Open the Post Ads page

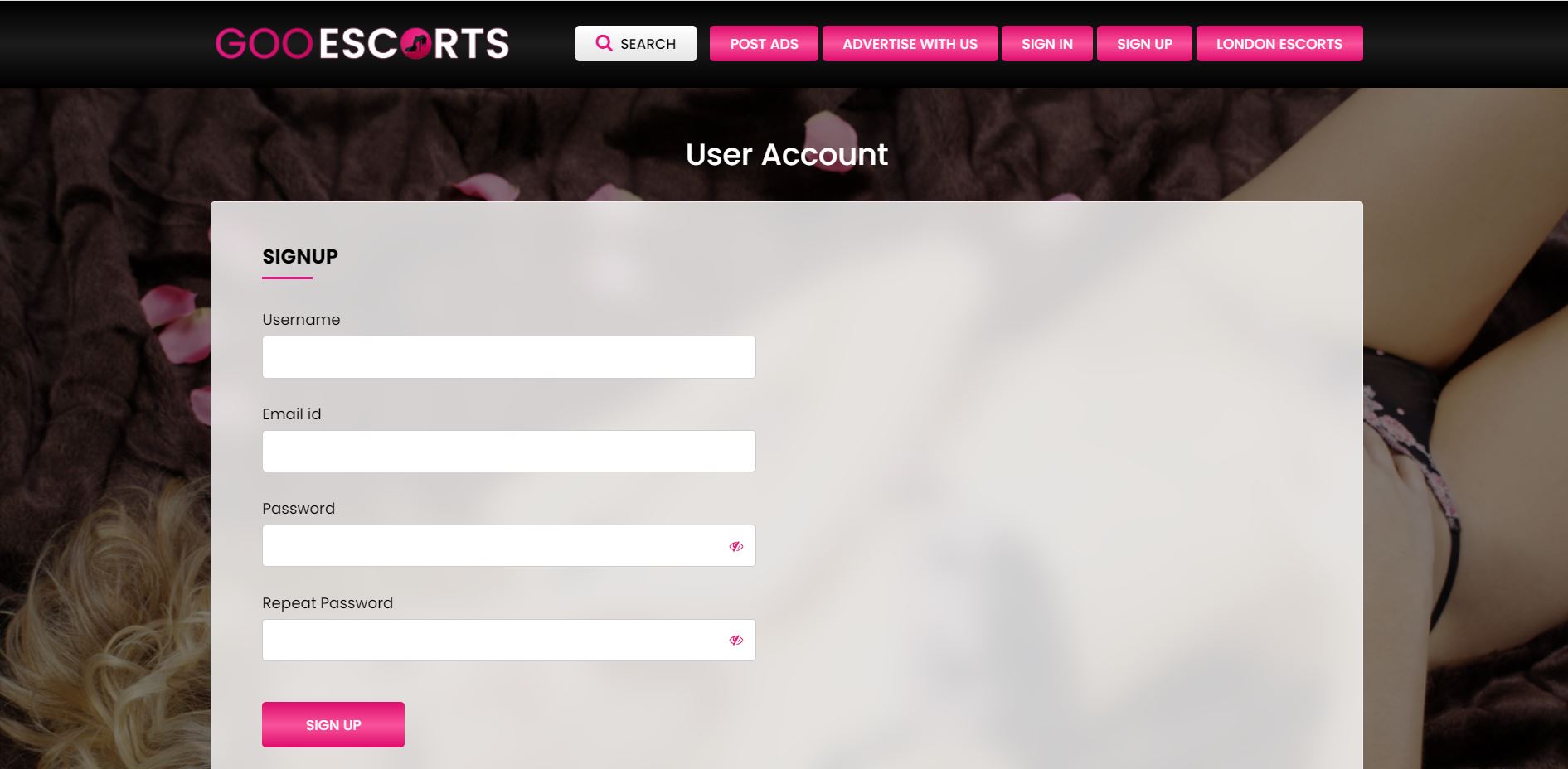pyautogui.click(x=764, y=44)
